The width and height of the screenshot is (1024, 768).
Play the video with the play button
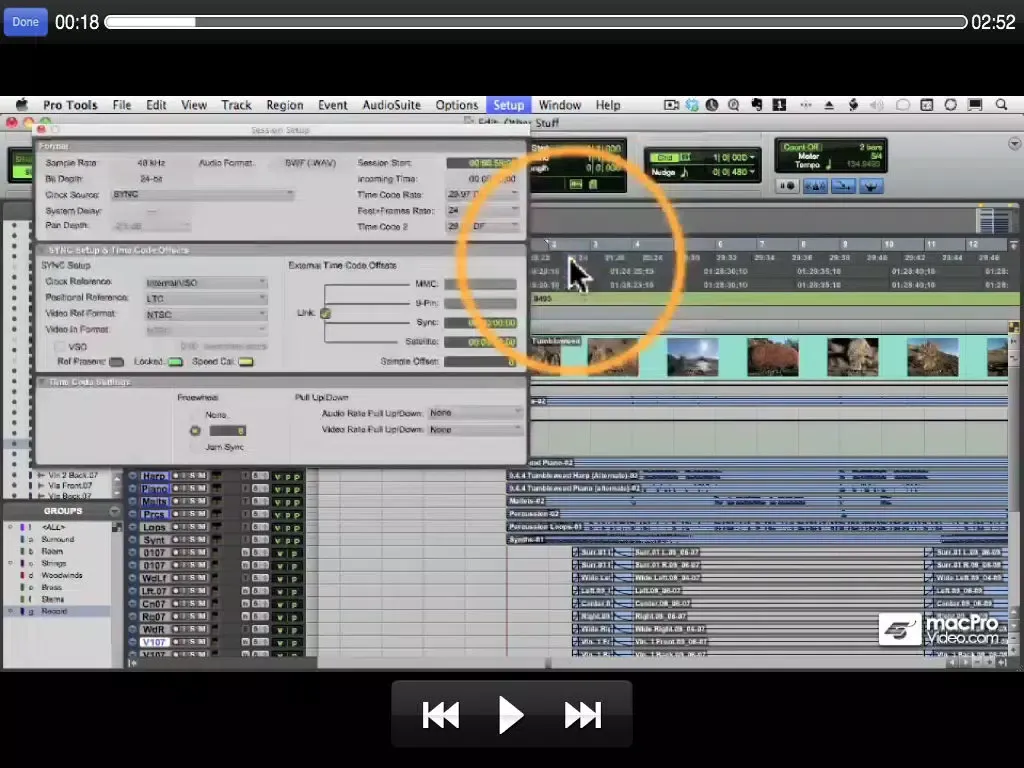click(x=510, y=714)
